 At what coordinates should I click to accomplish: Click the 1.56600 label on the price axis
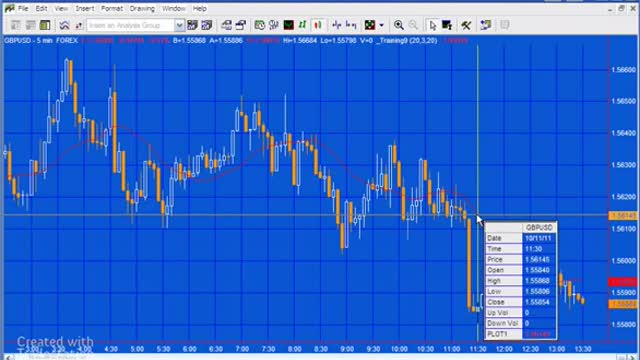(x=623, y=70)
